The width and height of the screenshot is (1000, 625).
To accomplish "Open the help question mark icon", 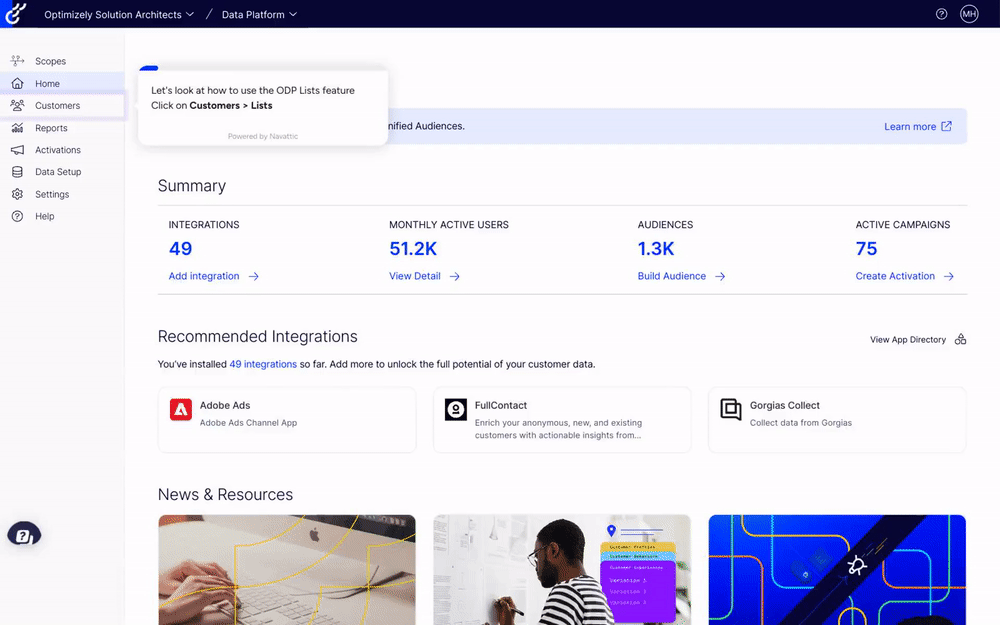I will click(941, 14).
